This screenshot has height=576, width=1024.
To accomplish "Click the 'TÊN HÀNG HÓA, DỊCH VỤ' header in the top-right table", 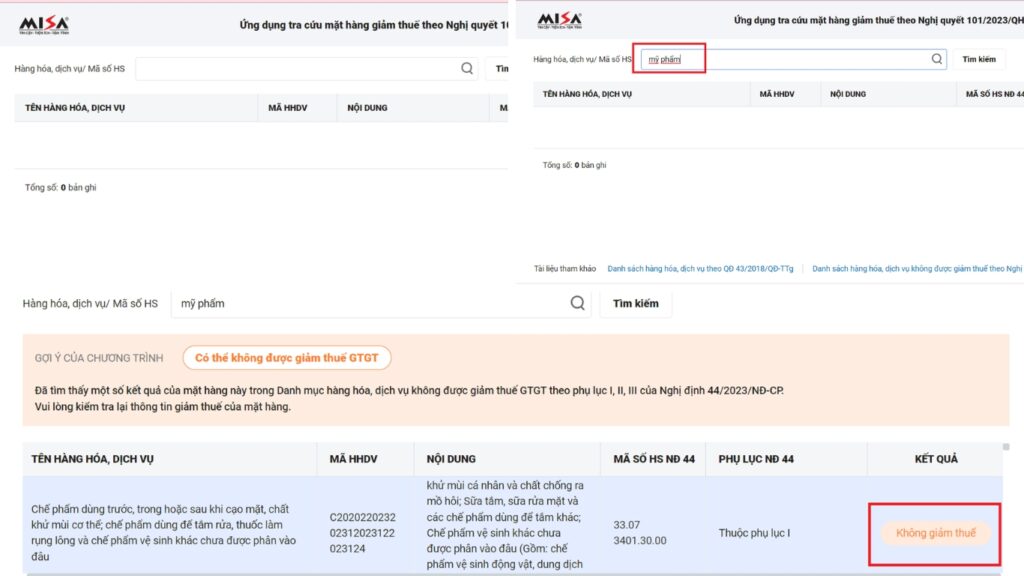I will click(x=587, y=94).
